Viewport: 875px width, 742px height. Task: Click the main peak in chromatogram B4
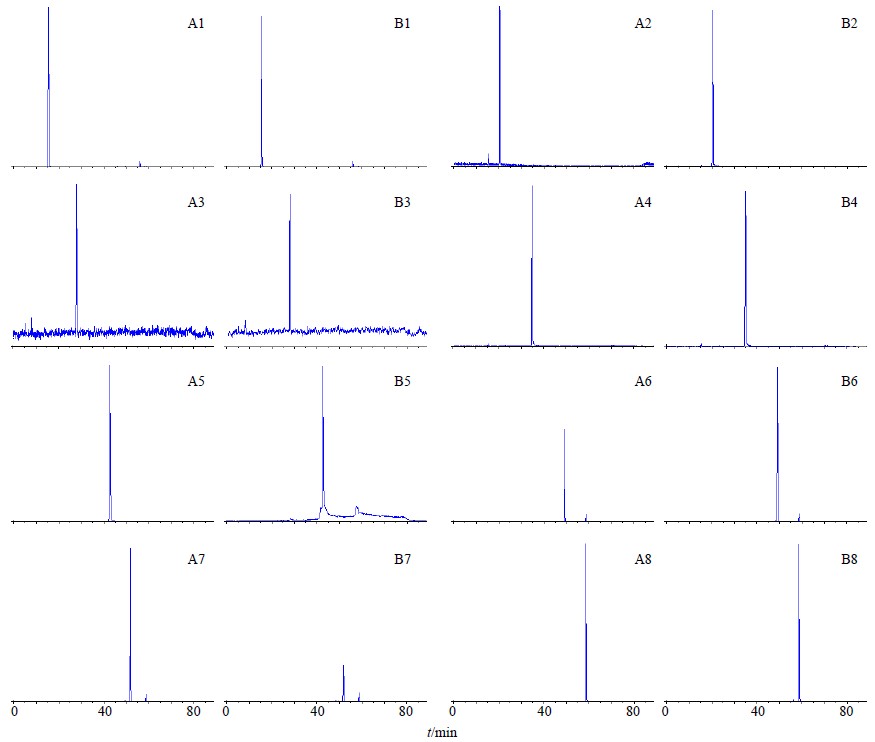[x=746, y=269]
